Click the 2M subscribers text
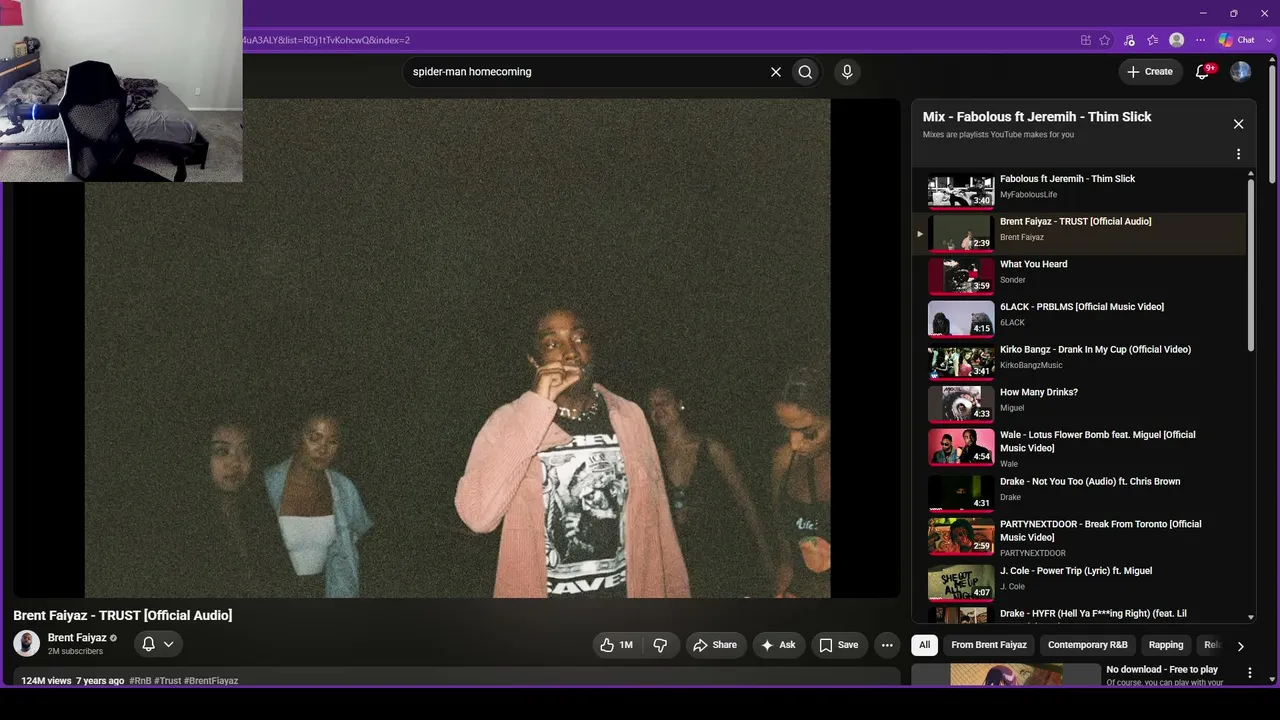 tap(75, 652)
